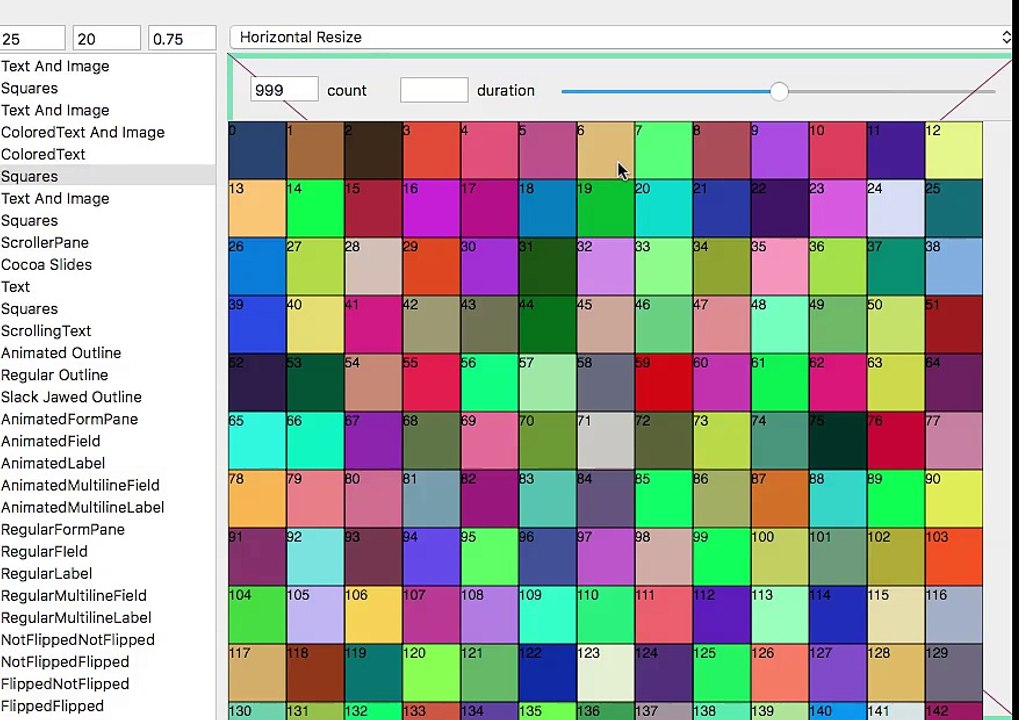
Task: Click the dark blue square numbered 122
Action: (x=547, y=673)
